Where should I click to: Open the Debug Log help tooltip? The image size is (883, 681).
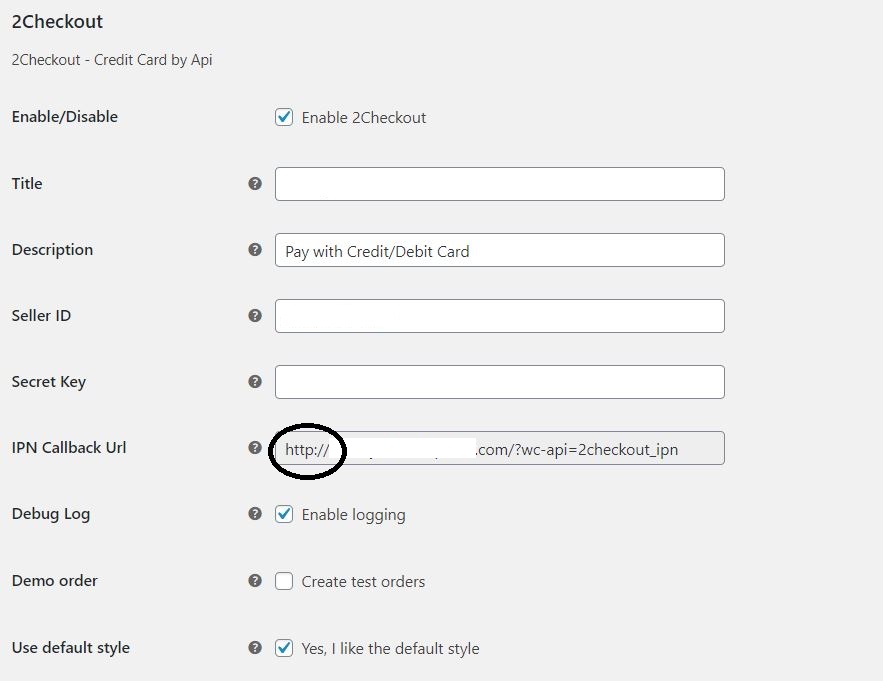pos(256,514)
